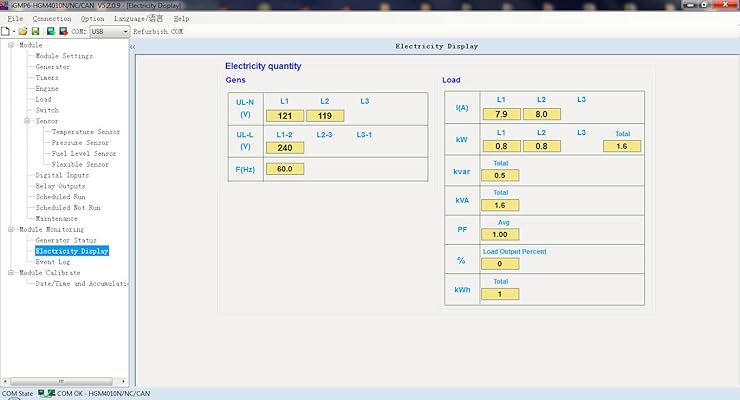Click Gens L2 voltage value 119
The height and width of the screenshot is (400, 740).
325,116
